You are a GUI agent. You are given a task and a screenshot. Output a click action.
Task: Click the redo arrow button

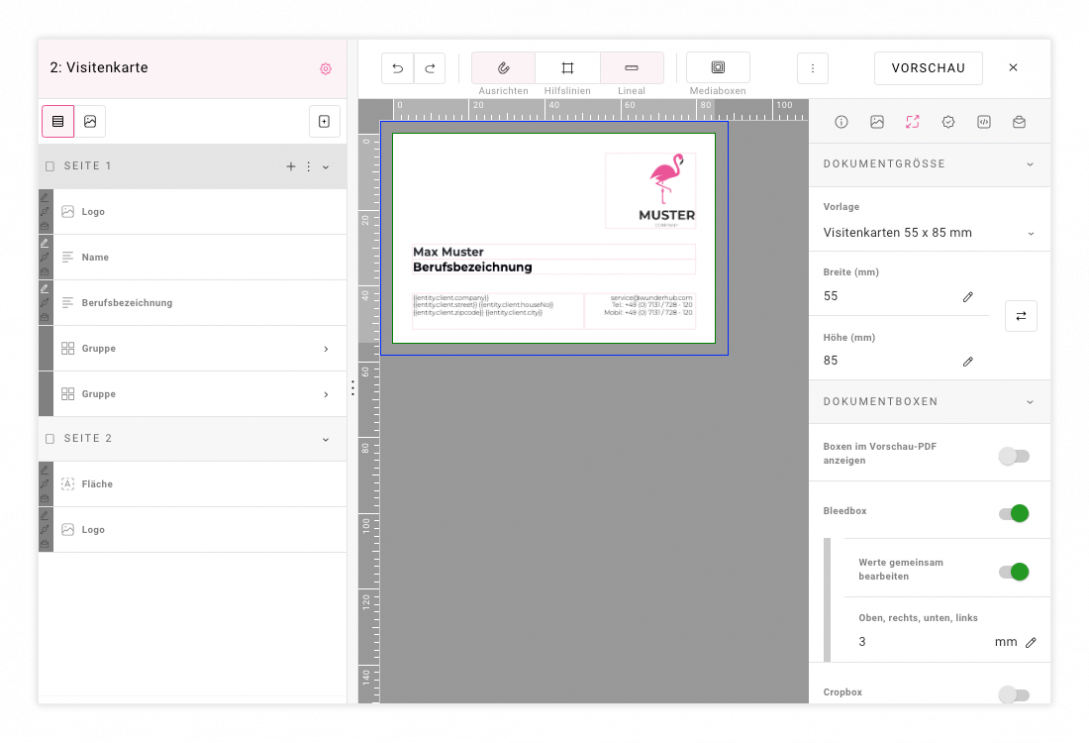click(429, 68)
